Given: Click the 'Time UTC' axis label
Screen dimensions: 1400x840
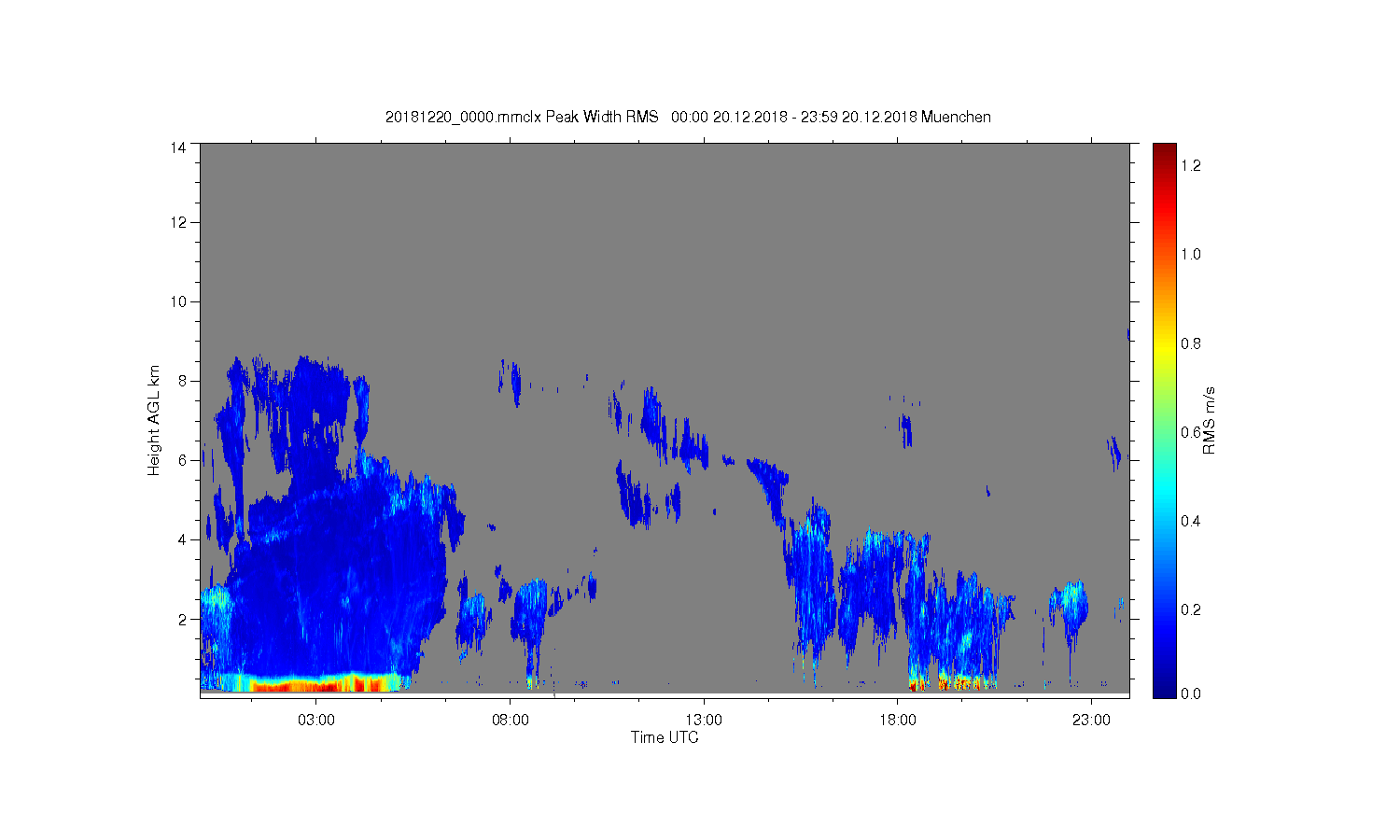Looking at the screenshot, I should [x=665, y=737].
